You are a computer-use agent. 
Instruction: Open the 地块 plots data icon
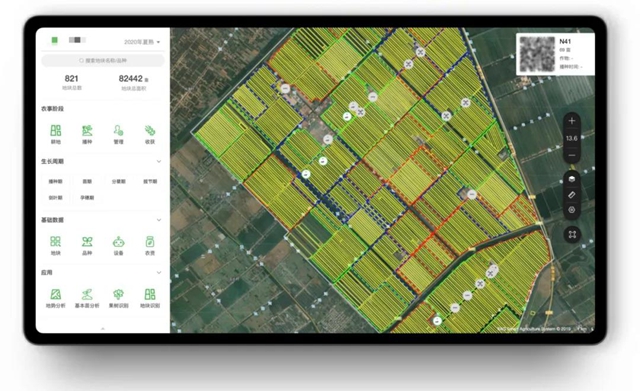tap(56, 241)
